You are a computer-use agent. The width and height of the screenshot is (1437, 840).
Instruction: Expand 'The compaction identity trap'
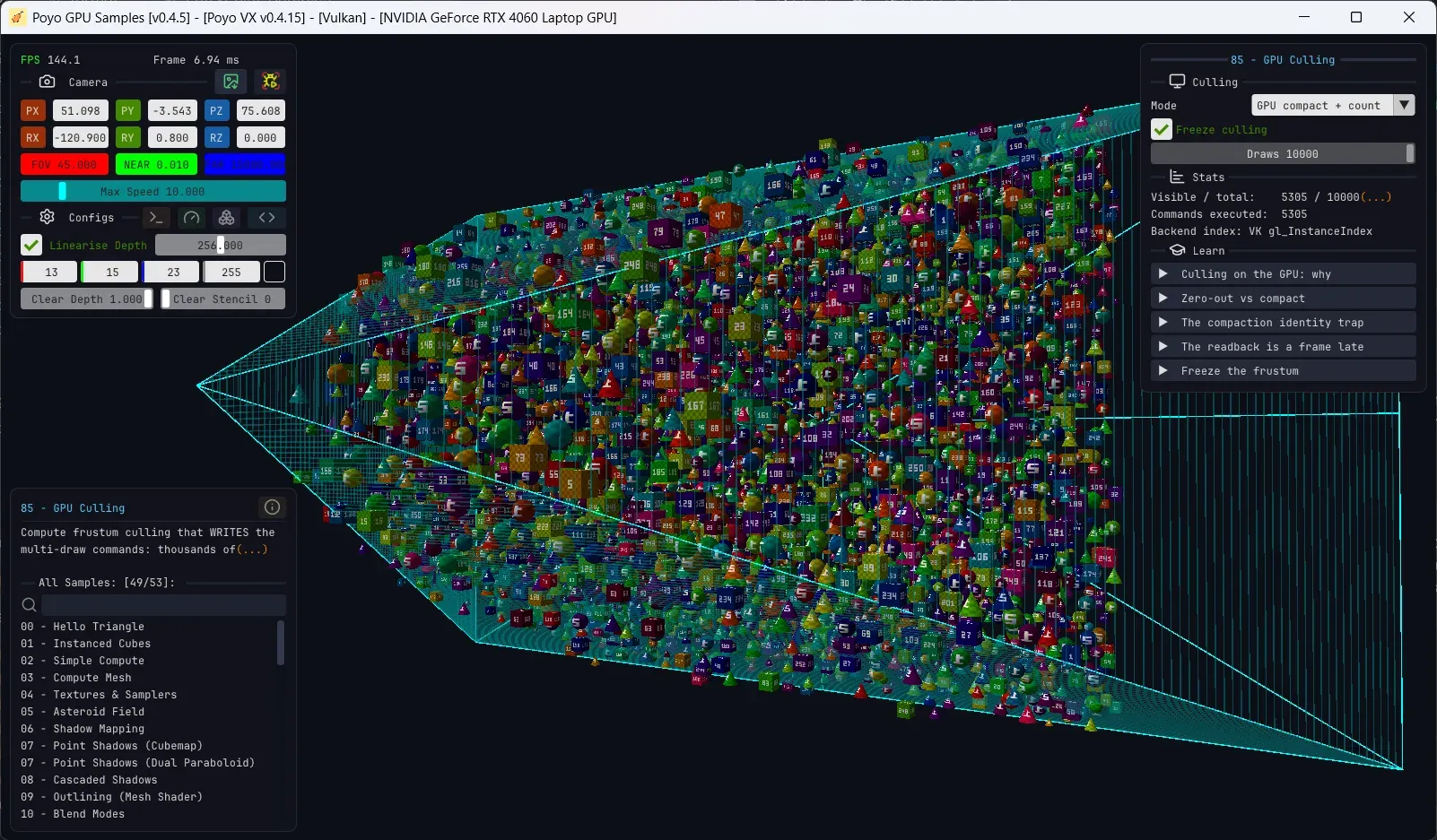pos(1283,322)
